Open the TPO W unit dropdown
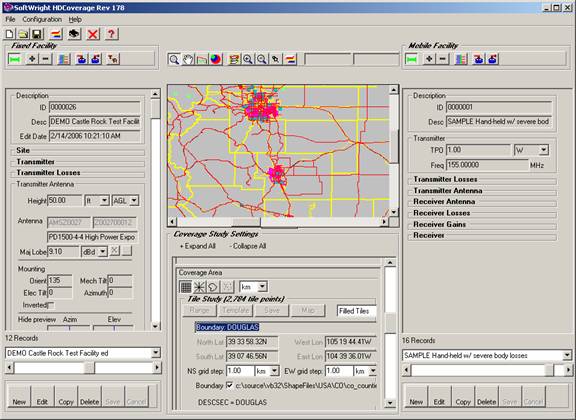This screenshot has width=576, height=420. 544,150
